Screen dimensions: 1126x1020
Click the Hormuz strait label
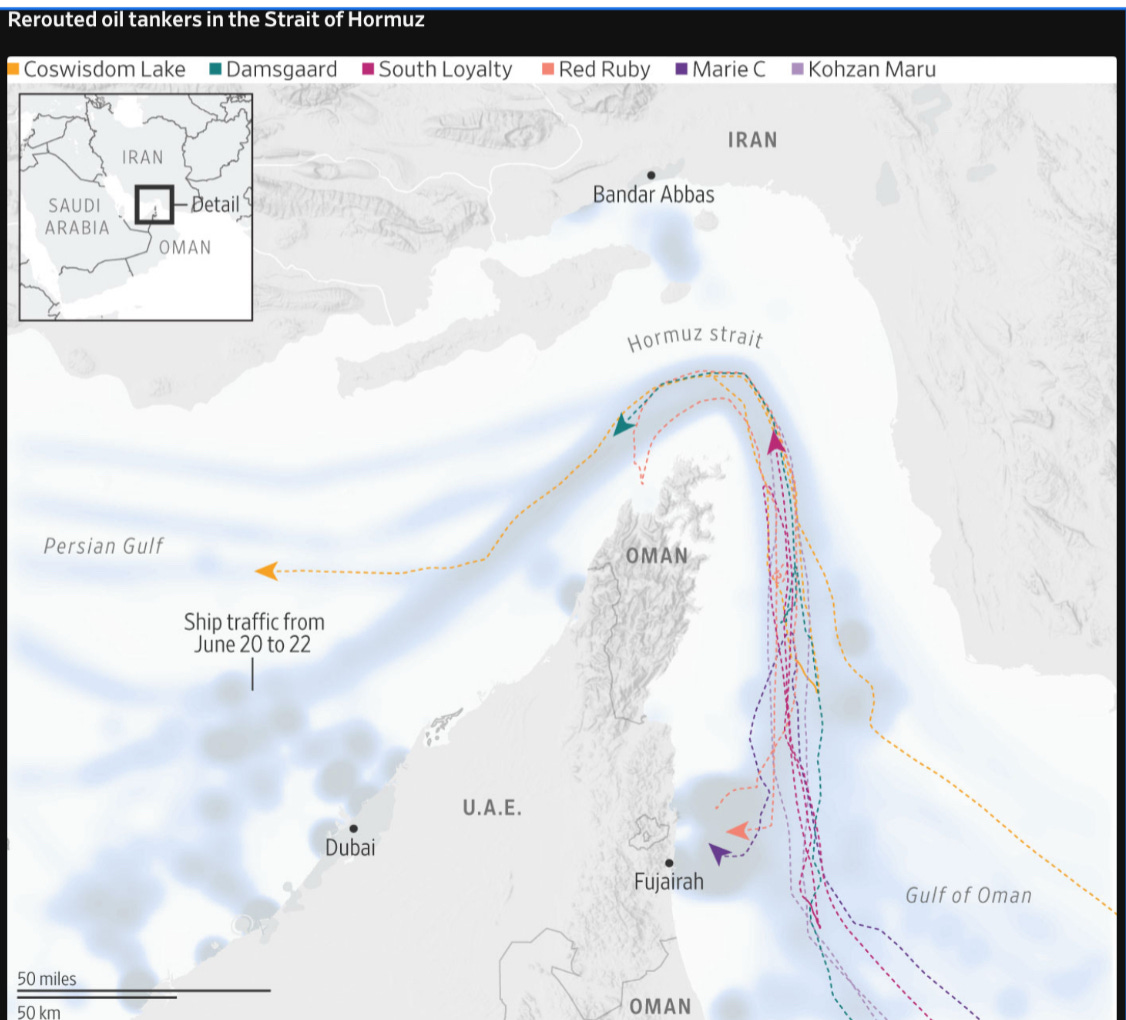point(694,338)
